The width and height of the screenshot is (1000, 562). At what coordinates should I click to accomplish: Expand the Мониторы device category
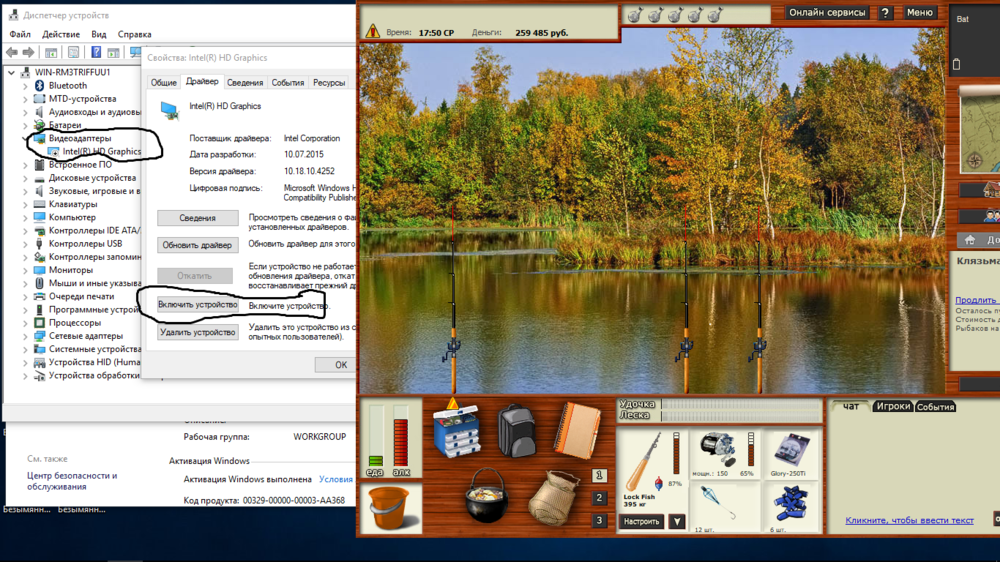click(x=26, y=270)
